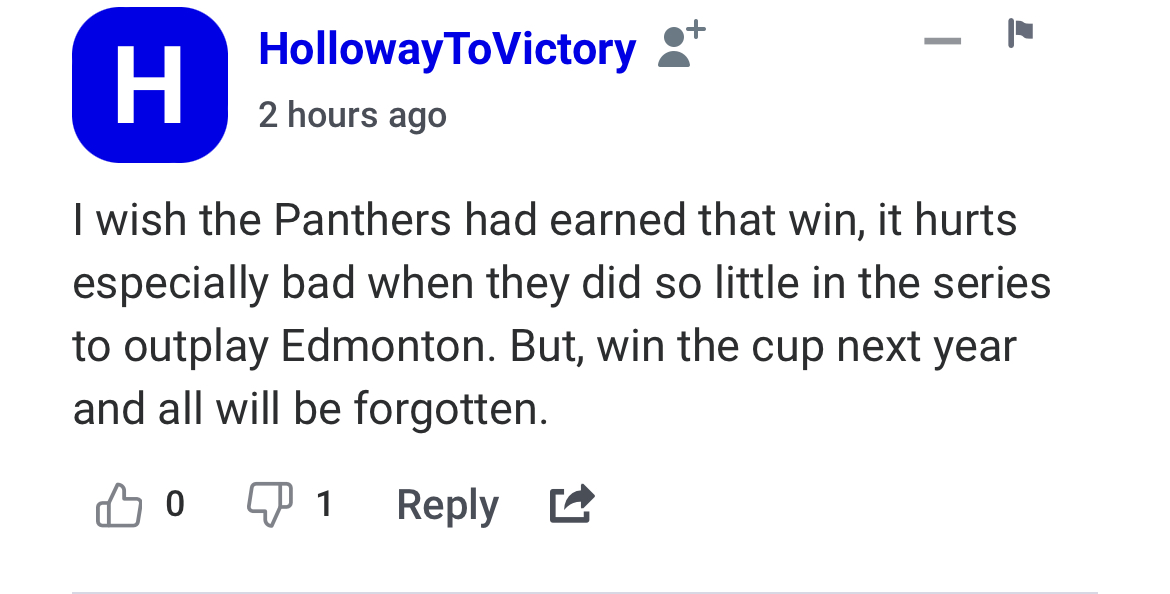Collapse the comment with the minus icon
The height and width of the screenshot is (594, 1170).
tap(942, 41)
